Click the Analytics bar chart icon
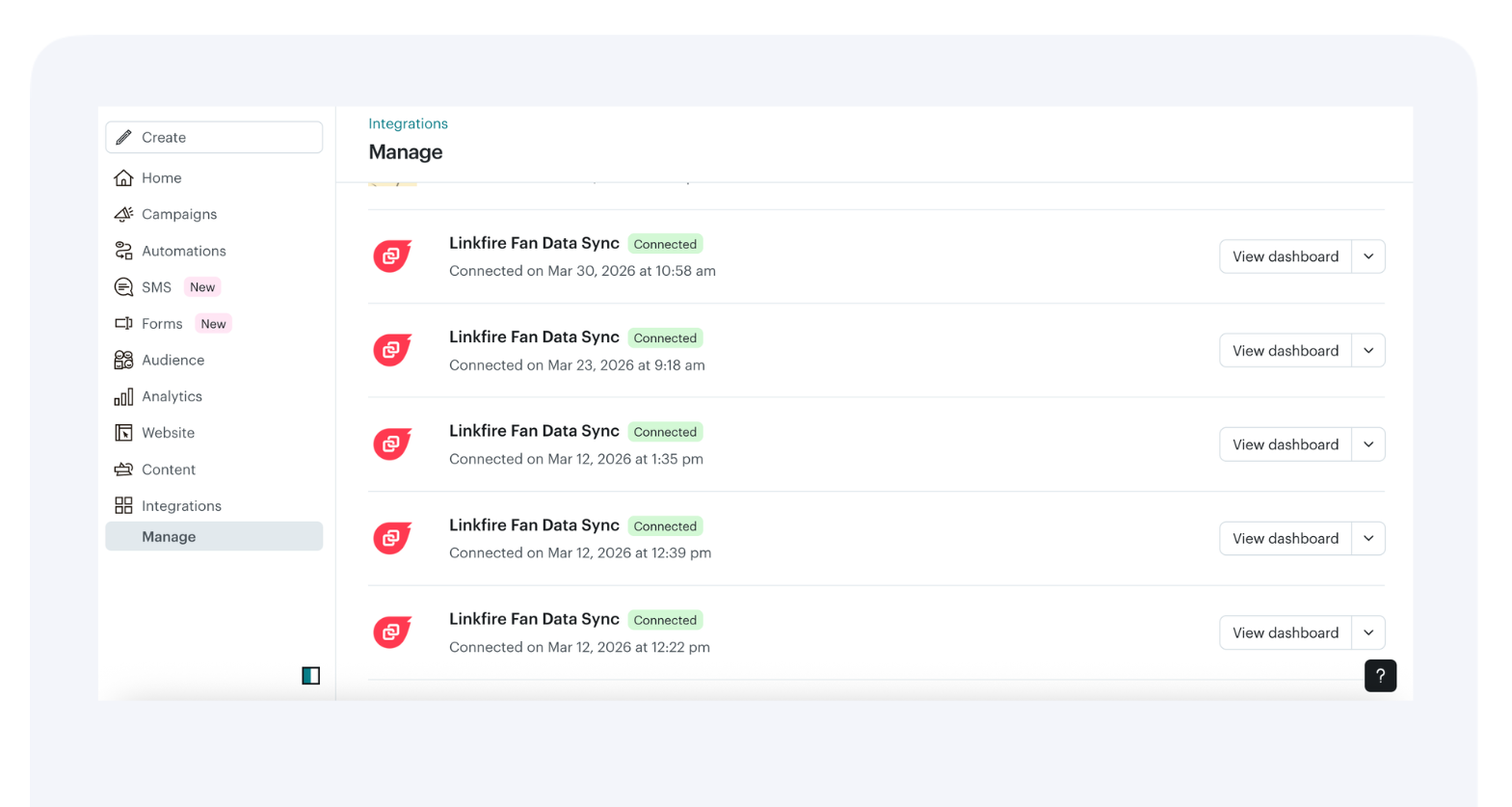The width and height of the screenshot is (1512, 807). [123, 396]
